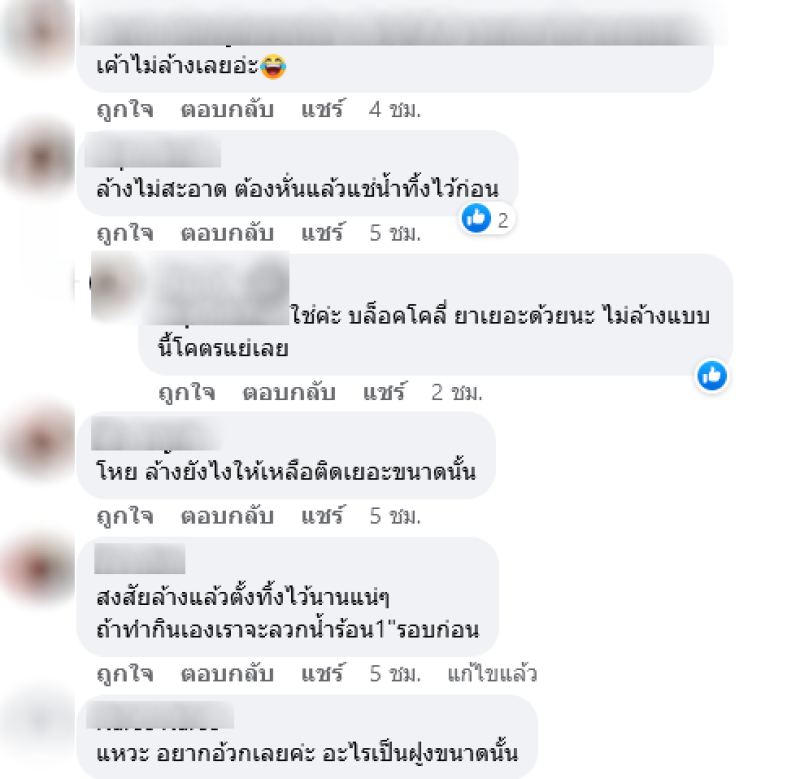
Task: Click the like reaction icon on the broccoli reply
Action: click(712, 375)
